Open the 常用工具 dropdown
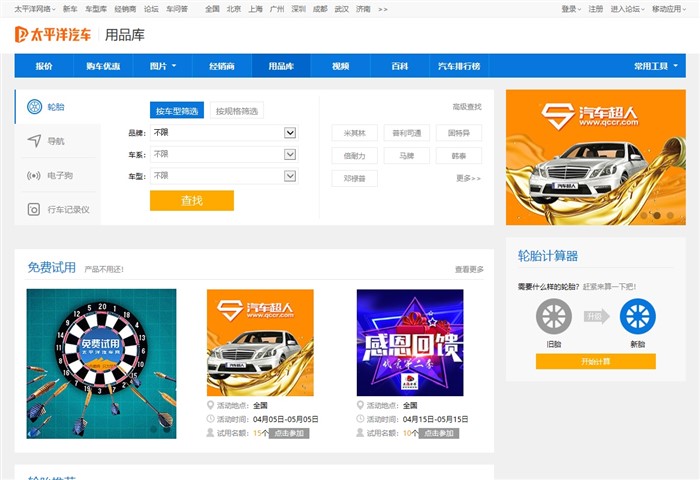700x480 pixels. 656,66
